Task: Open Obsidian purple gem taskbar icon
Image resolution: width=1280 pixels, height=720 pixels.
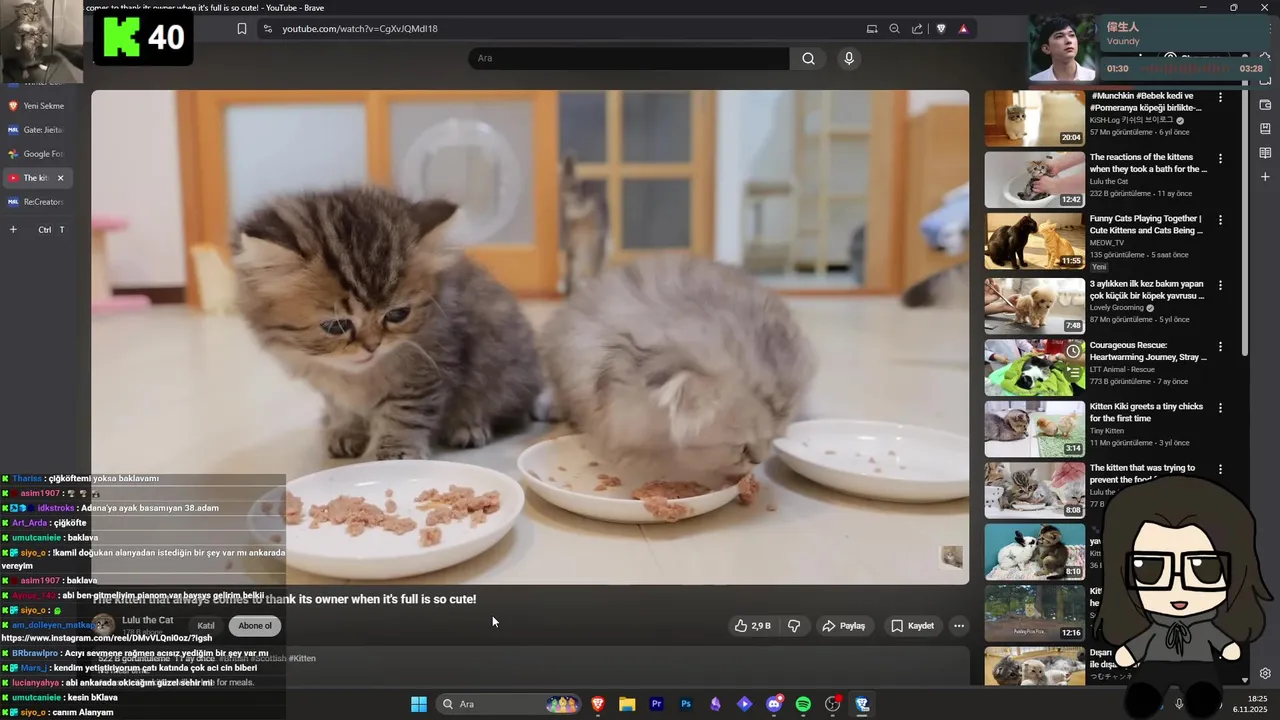Action: pyautogui.click(x=715, y=704)
